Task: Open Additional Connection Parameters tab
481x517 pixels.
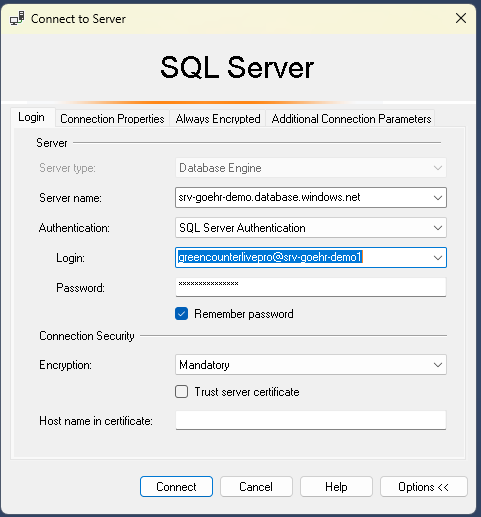Action: [351, 119]
